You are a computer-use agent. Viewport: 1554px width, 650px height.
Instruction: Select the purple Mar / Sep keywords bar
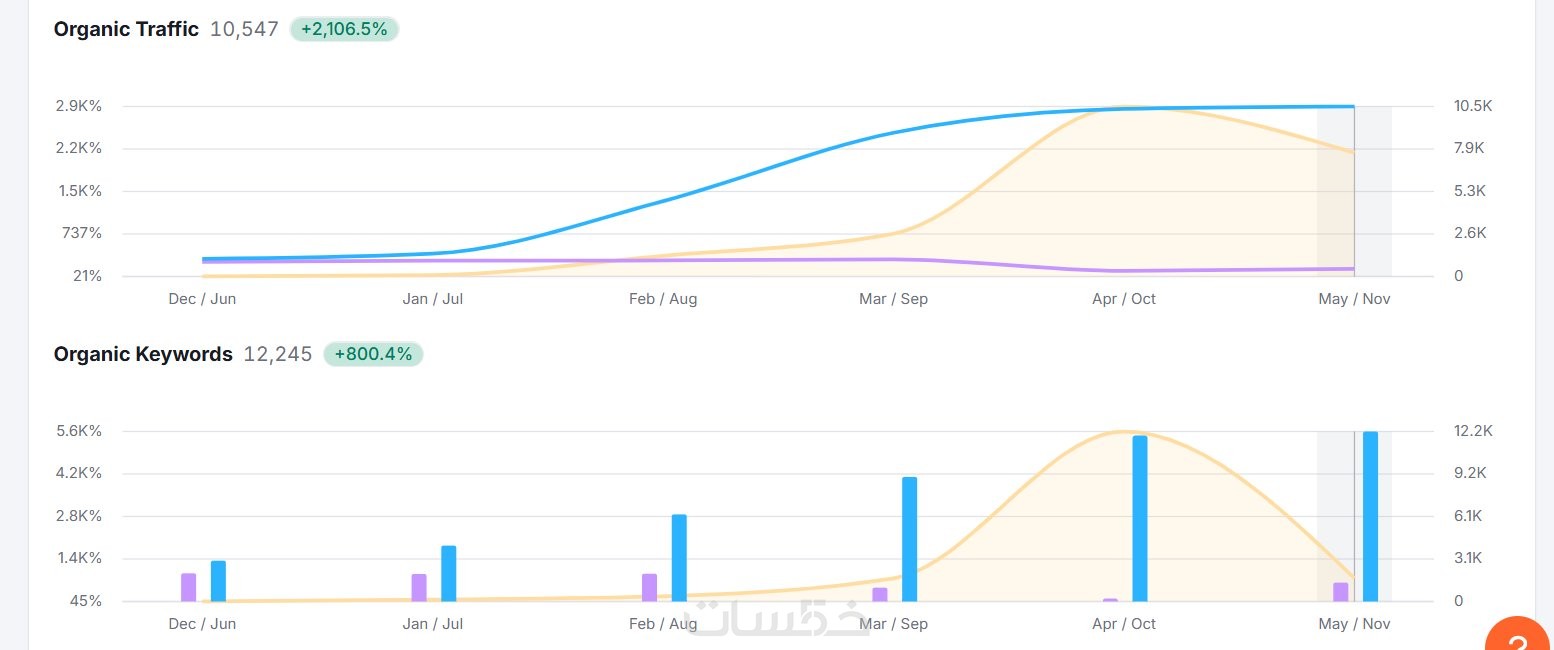coord(880,594)
